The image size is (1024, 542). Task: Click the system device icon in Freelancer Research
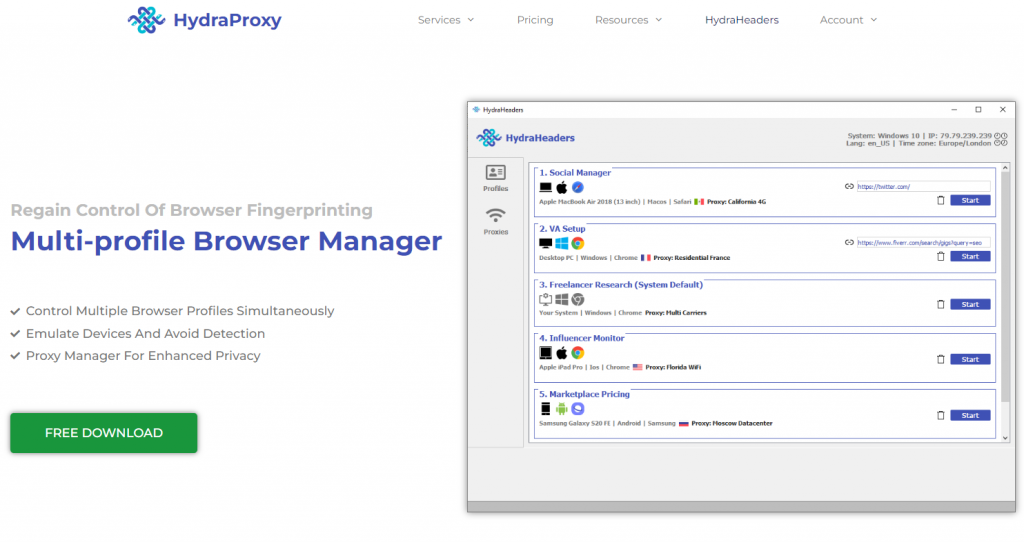pos(545,299)
